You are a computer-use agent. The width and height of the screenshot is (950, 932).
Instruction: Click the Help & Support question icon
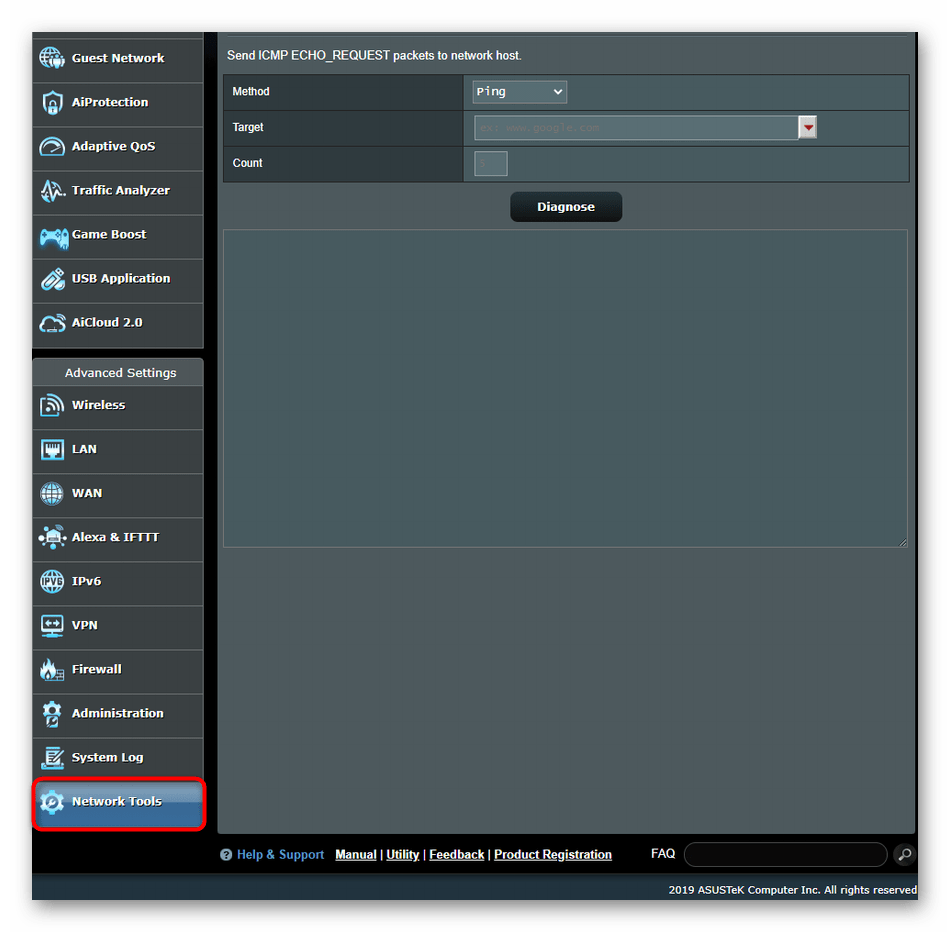click(x=226, y=855)
